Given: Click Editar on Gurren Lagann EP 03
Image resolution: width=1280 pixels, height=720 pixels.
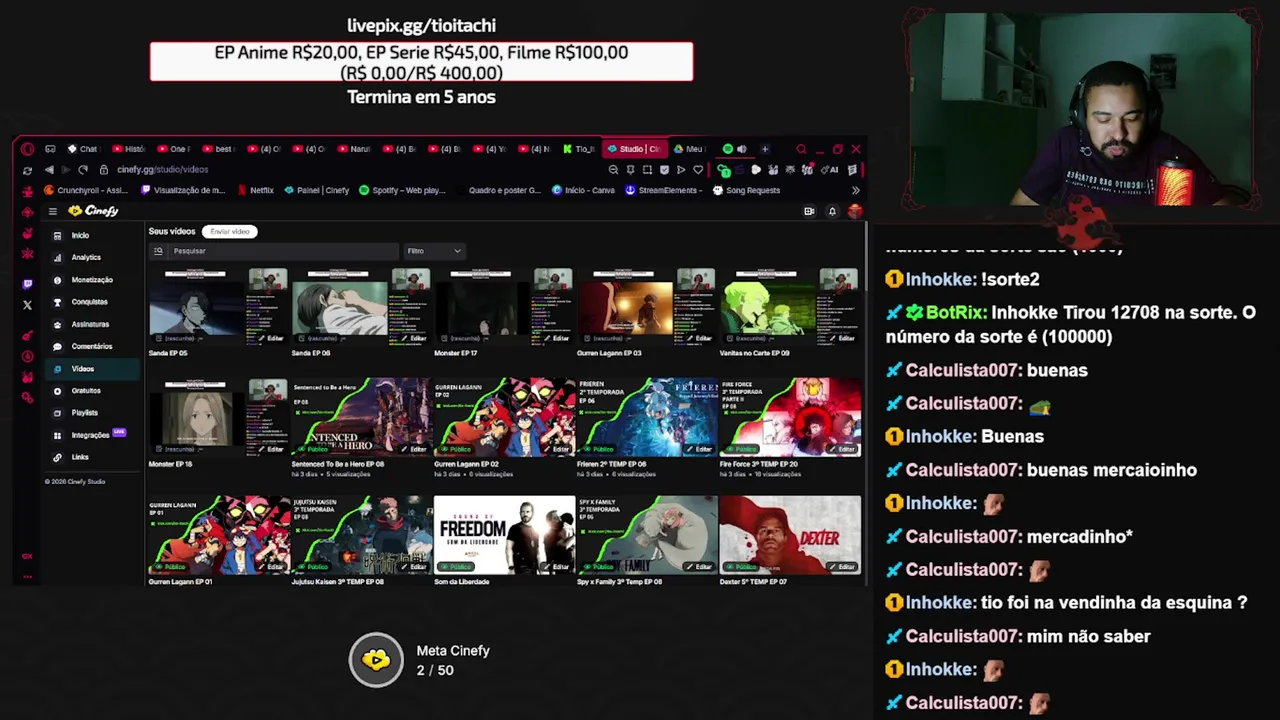Looking at the screenshot, I should coord(700,338).
